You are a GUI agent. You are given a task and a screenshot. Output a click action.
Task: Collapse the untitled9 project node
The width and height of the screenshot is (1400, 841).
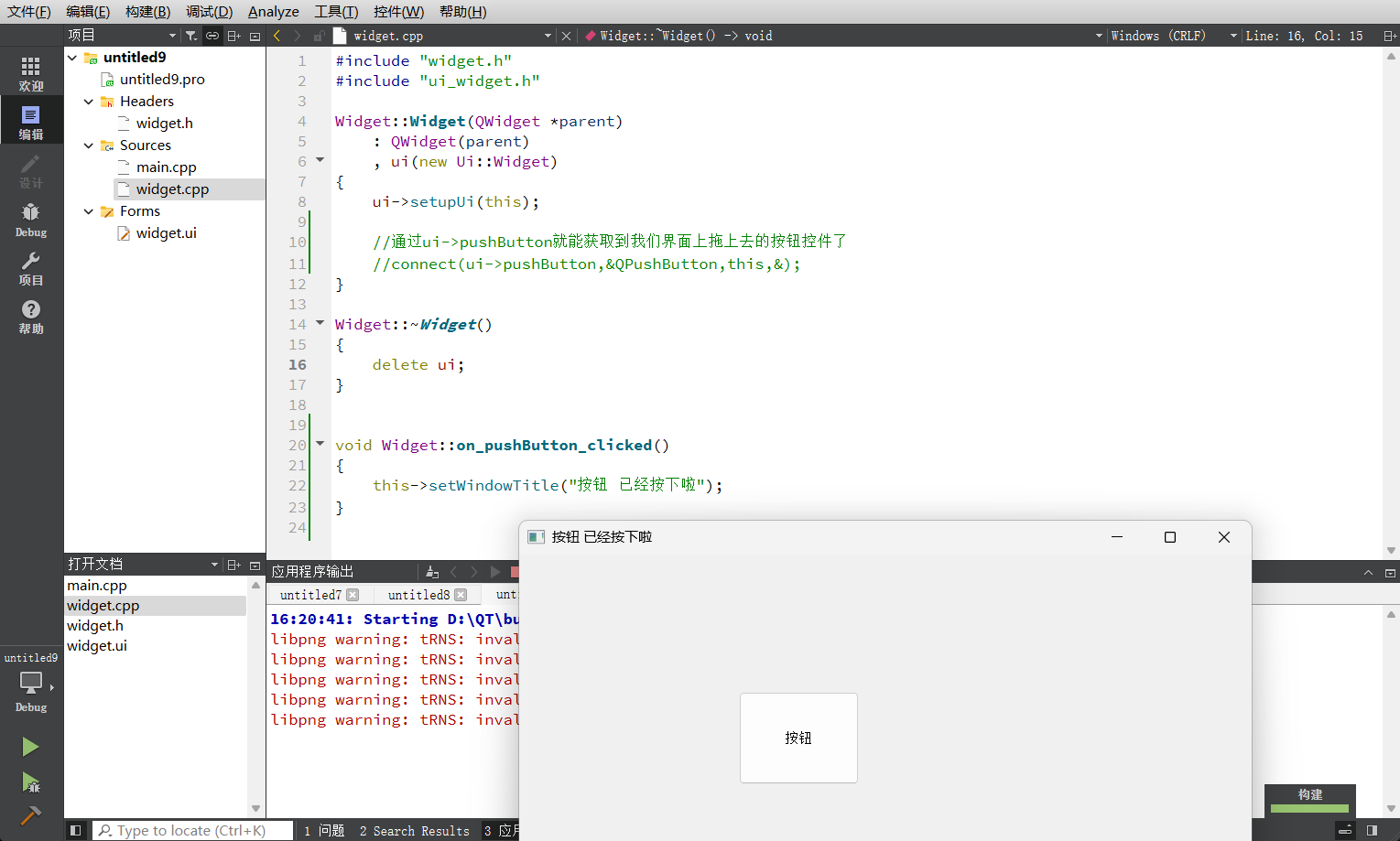(x=72, y=57)
